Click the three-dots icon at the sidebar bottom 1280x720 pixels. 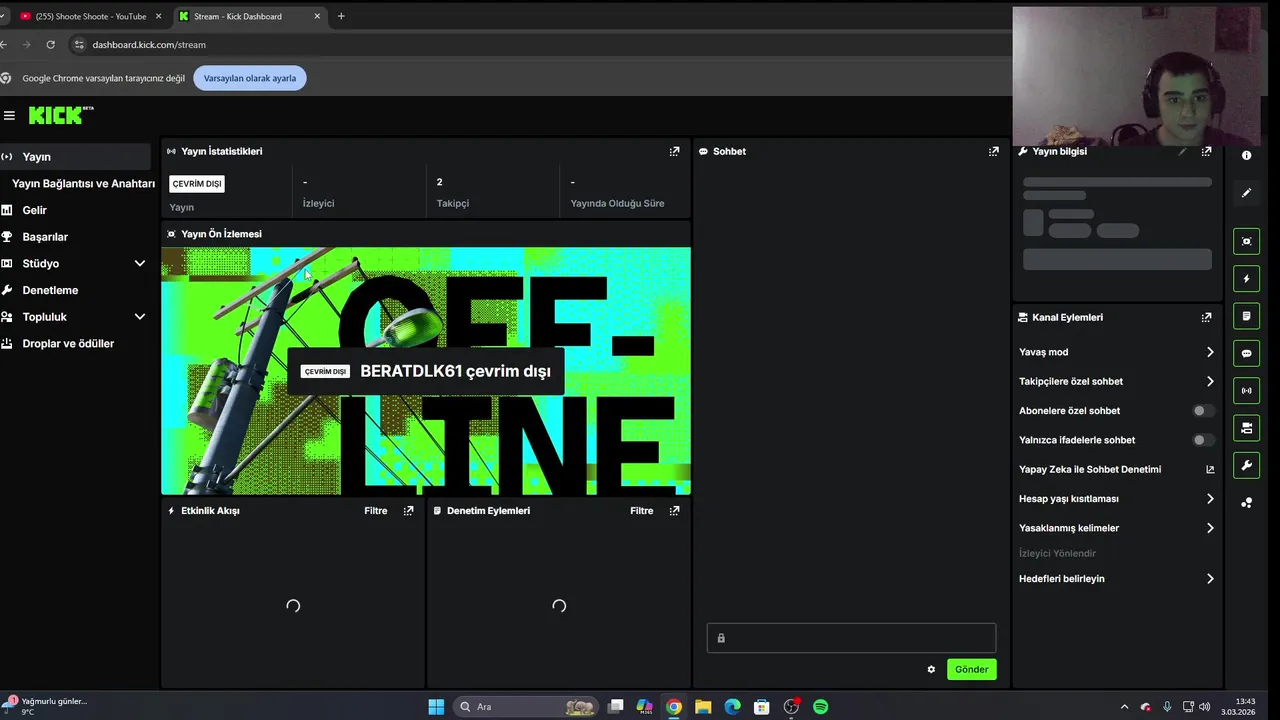(1246, 503)
